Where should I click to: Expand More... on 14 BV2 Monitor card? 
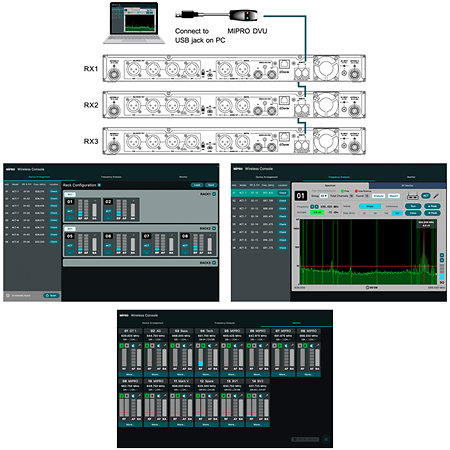click(258, 424)
